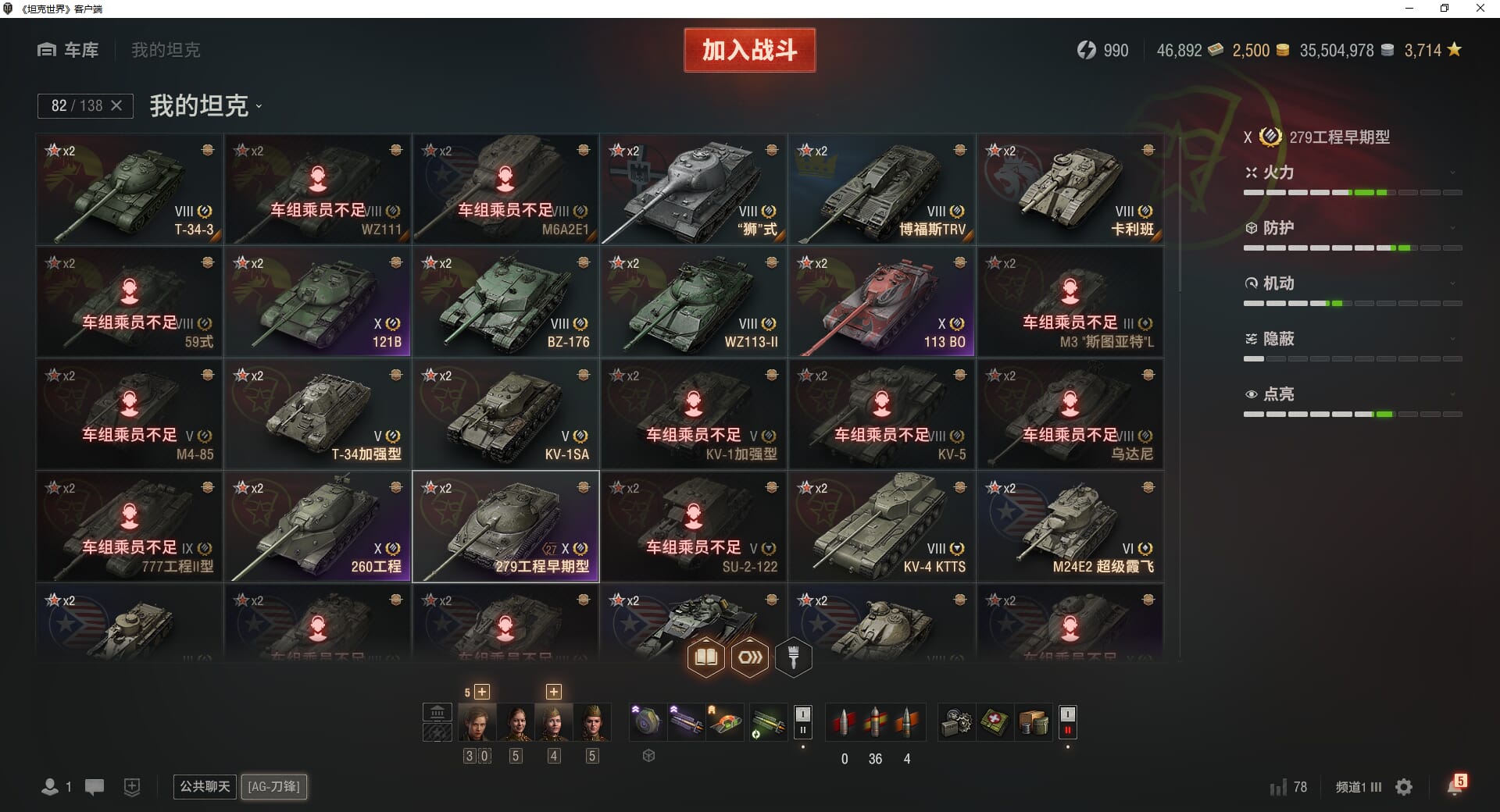Click the paintbrush customization hexagon icon
The image size is (1500, 812).
793,657
